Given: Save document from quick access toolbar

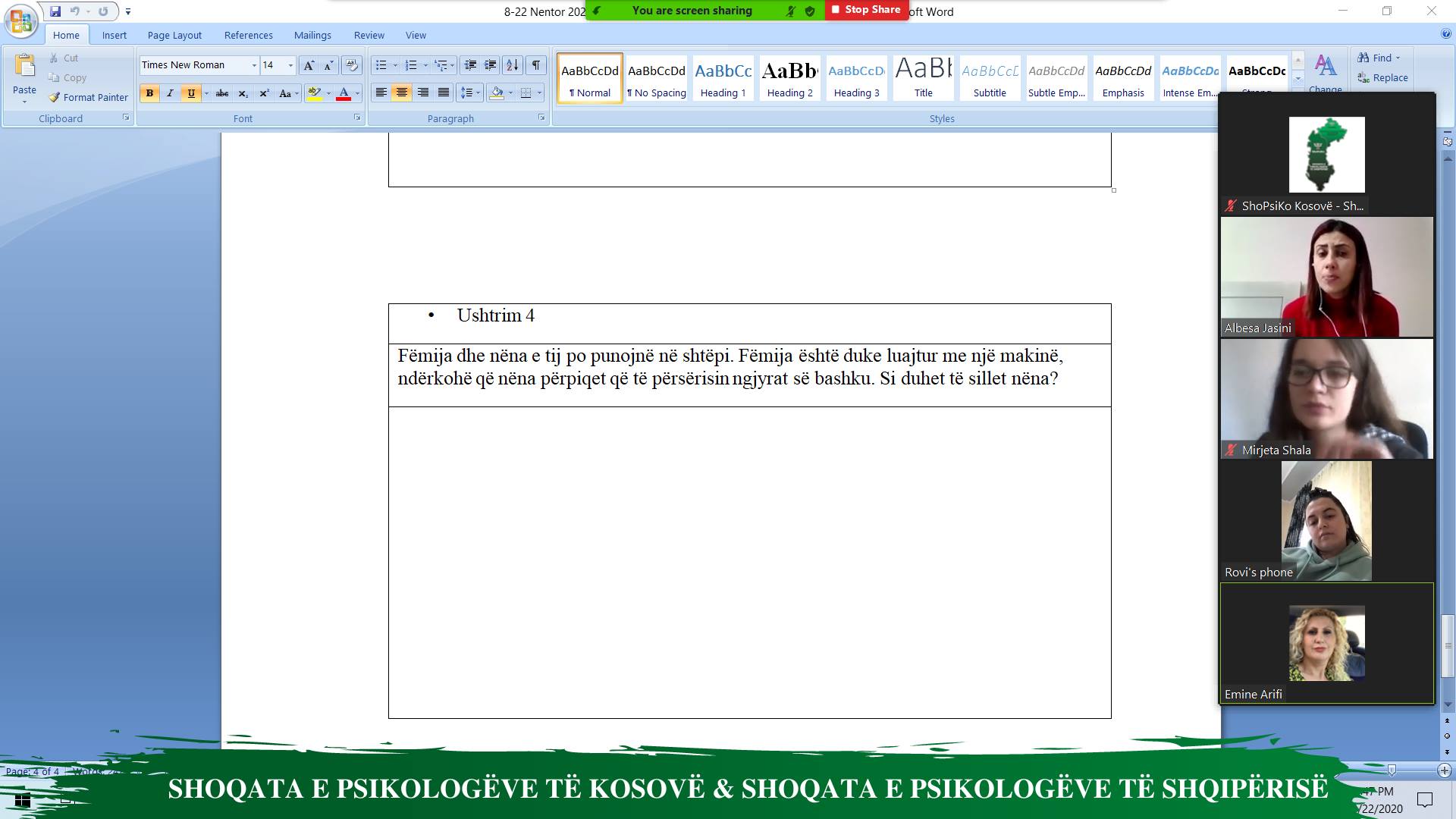Looking at the screenshot, I should (55, 11).
